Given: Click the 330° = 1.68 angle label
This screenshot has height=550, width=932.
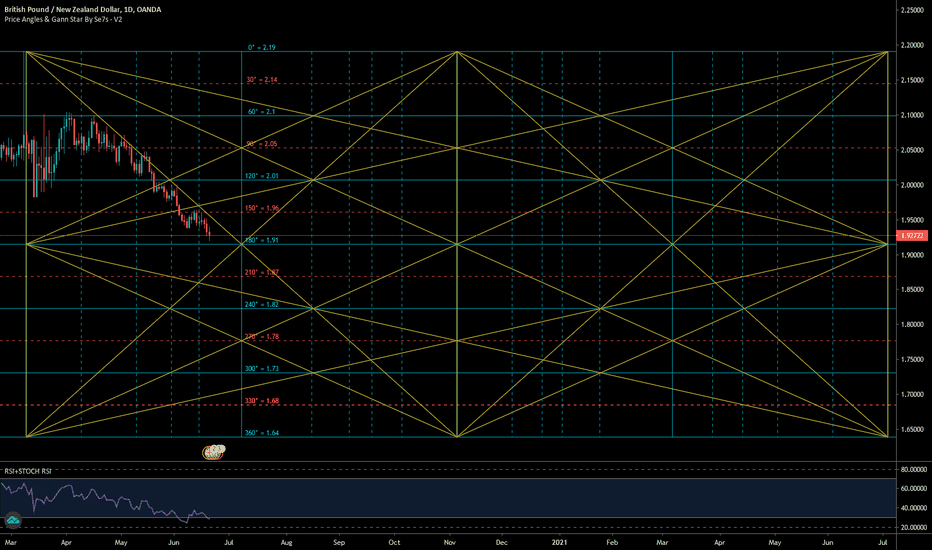Looking at the screenshot, I should (x=262, y=401).
